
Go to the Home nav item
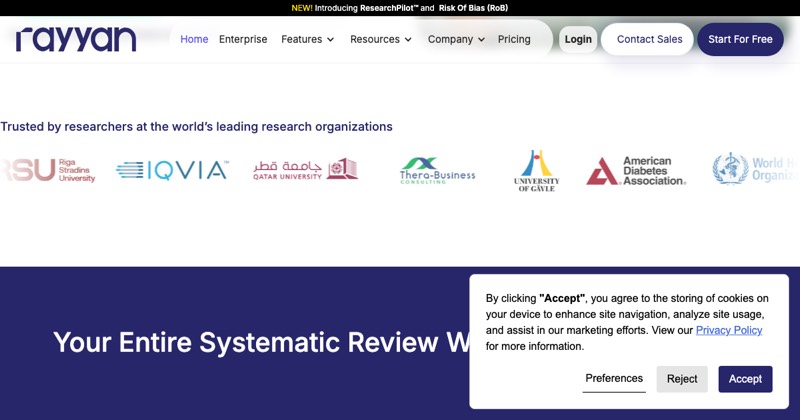[x=194, y=39]
